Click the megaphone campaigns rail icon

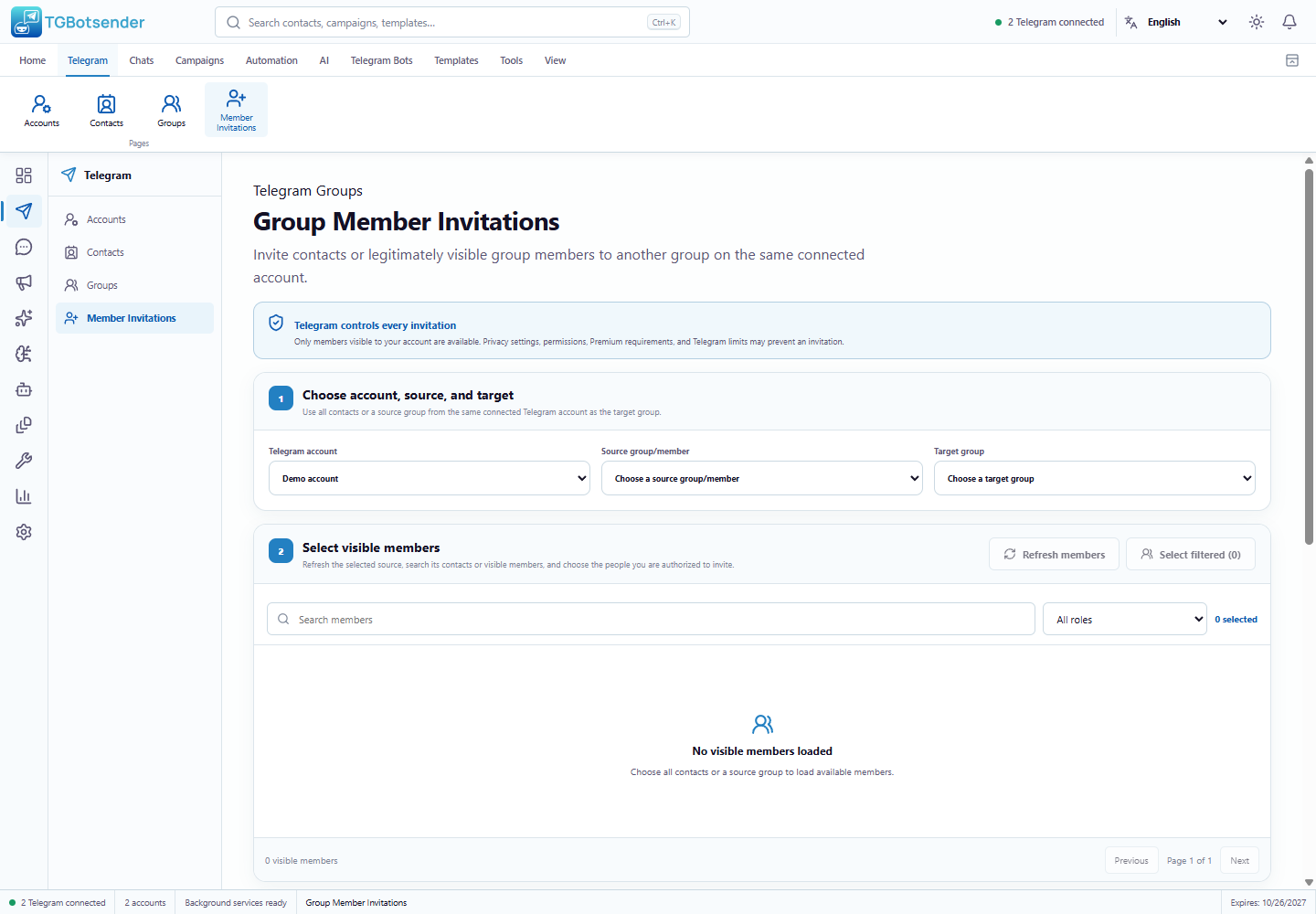pyautogui.click(x=24, y=282)
